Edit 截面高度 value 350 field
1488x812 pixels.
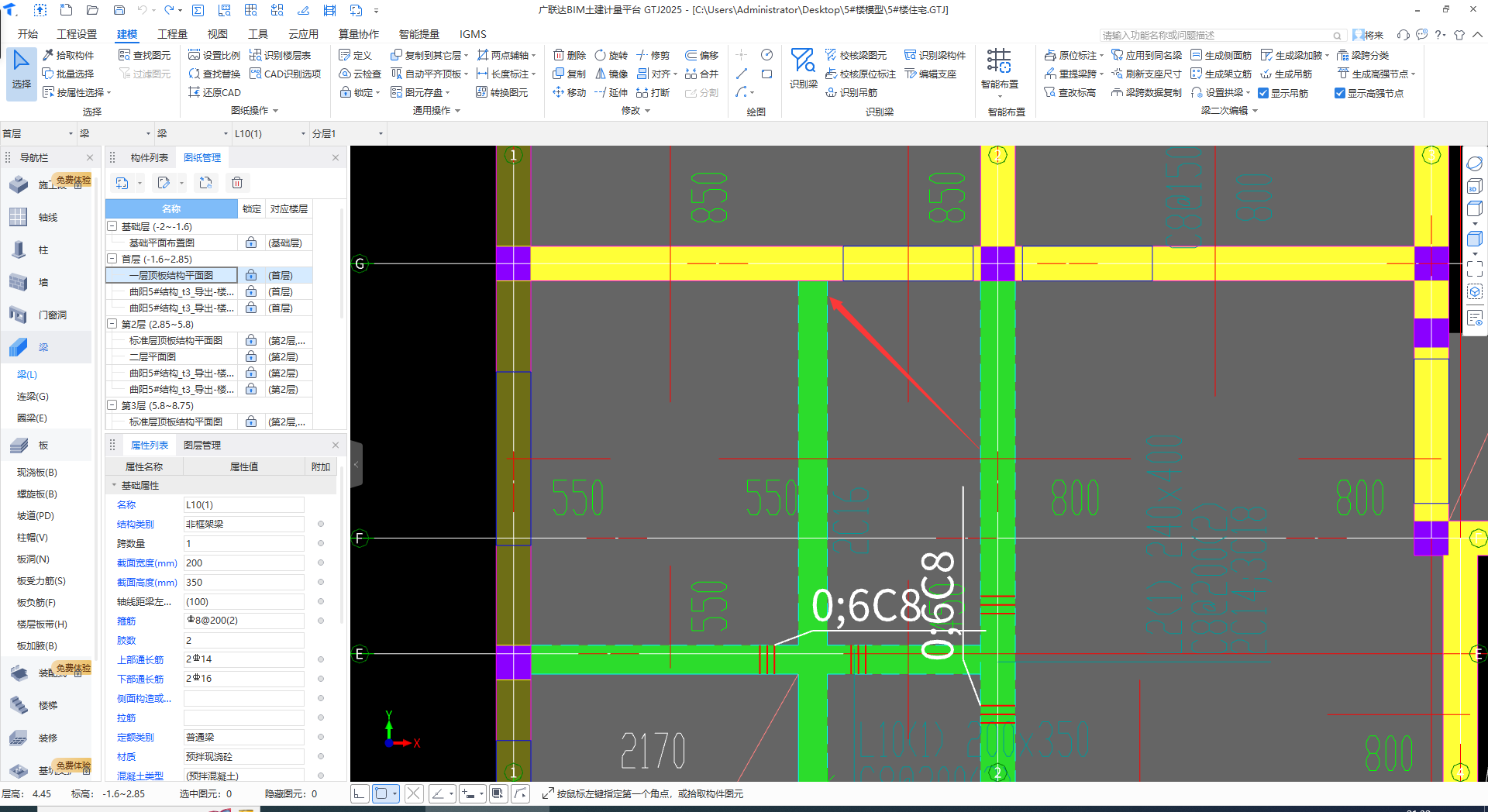(244, 582)
